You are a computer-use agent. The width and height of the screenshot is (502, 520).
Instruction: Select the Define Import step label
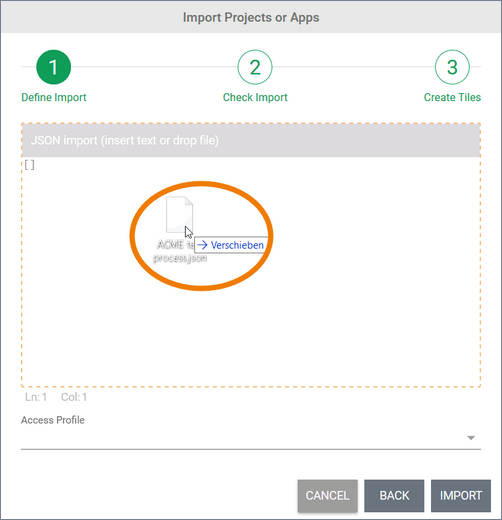pyautogui.click(x=54, y=97)
